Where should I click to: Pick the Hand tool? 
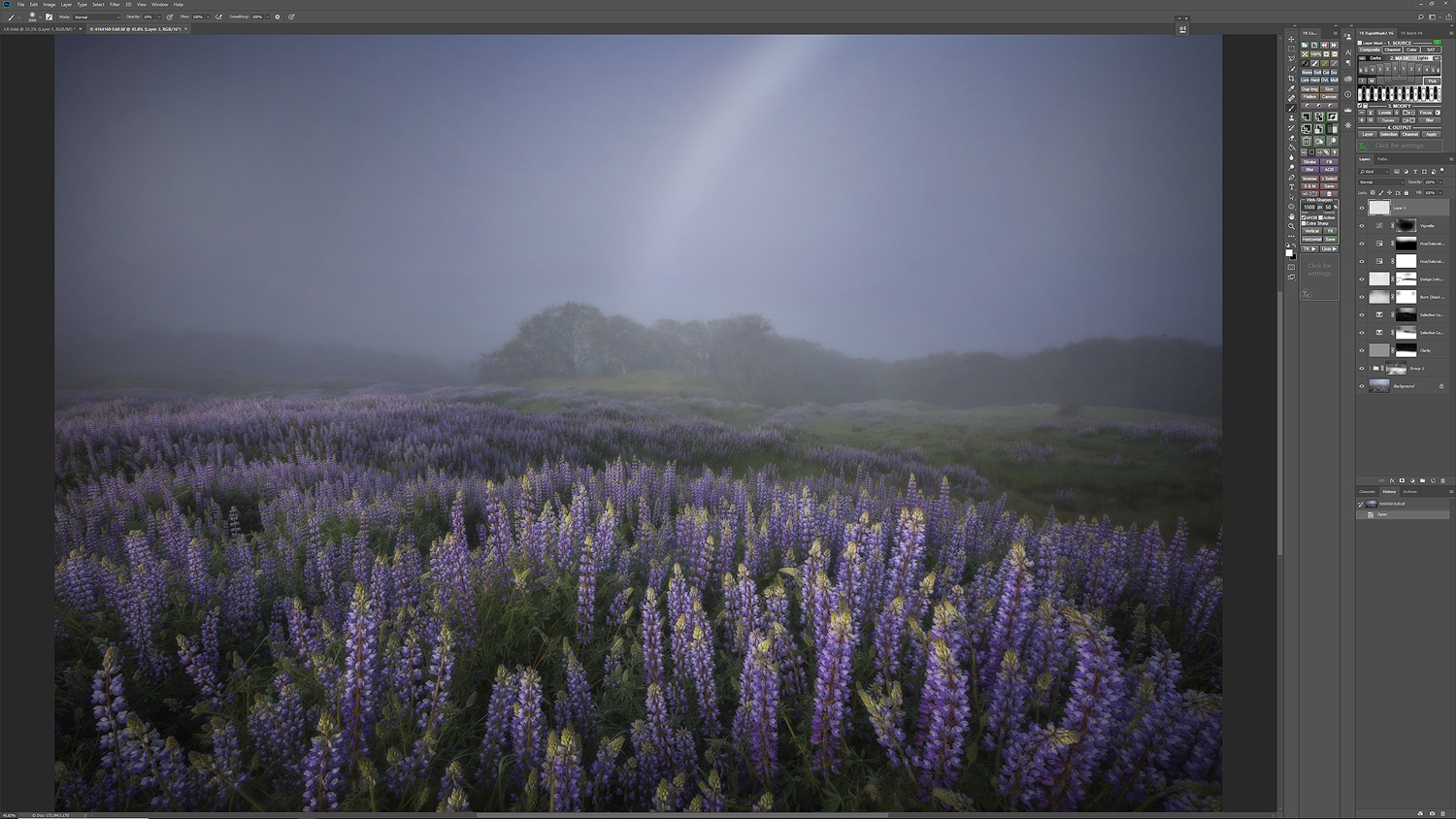[x=1291, y=216]
